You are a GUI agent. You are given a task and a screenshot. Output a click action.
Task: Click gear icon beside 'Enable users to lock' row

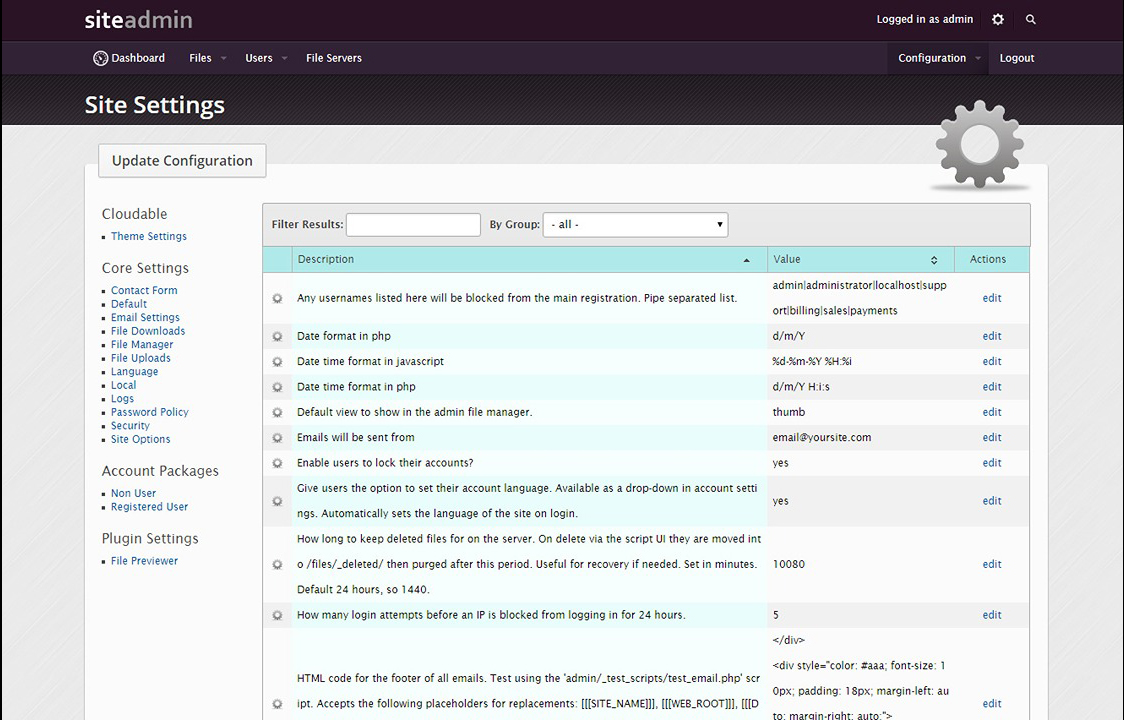(x=278, y=464)
